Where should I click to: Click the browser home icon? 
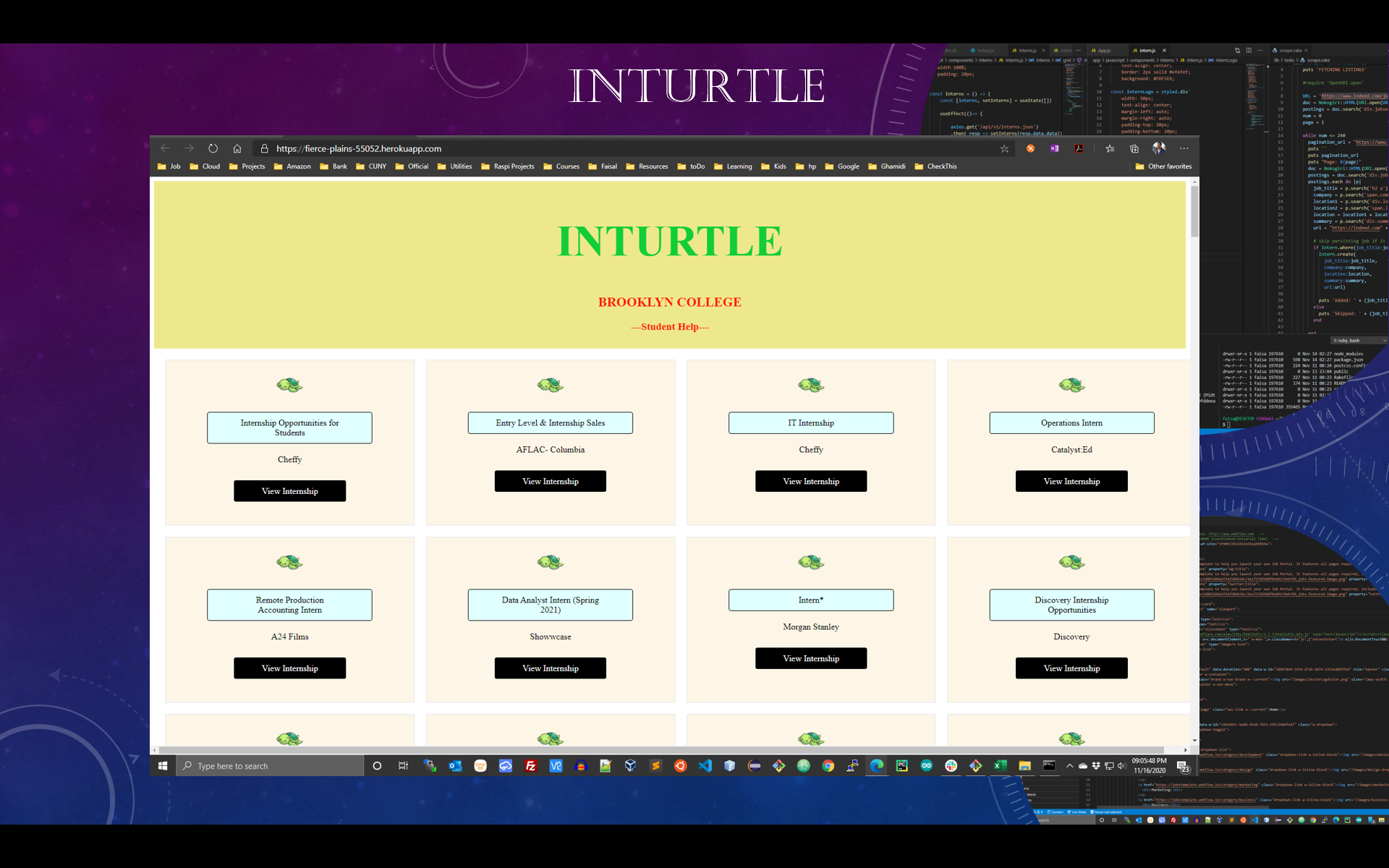(x=237, y=148)
